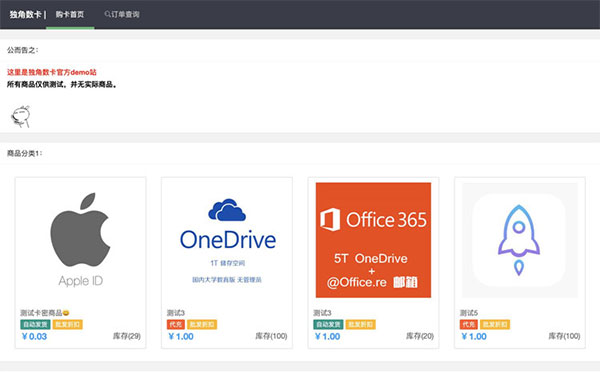Click the 公而告之 announcement heading
The width and height of the screenshot is (600, 372).
[23, 50]
